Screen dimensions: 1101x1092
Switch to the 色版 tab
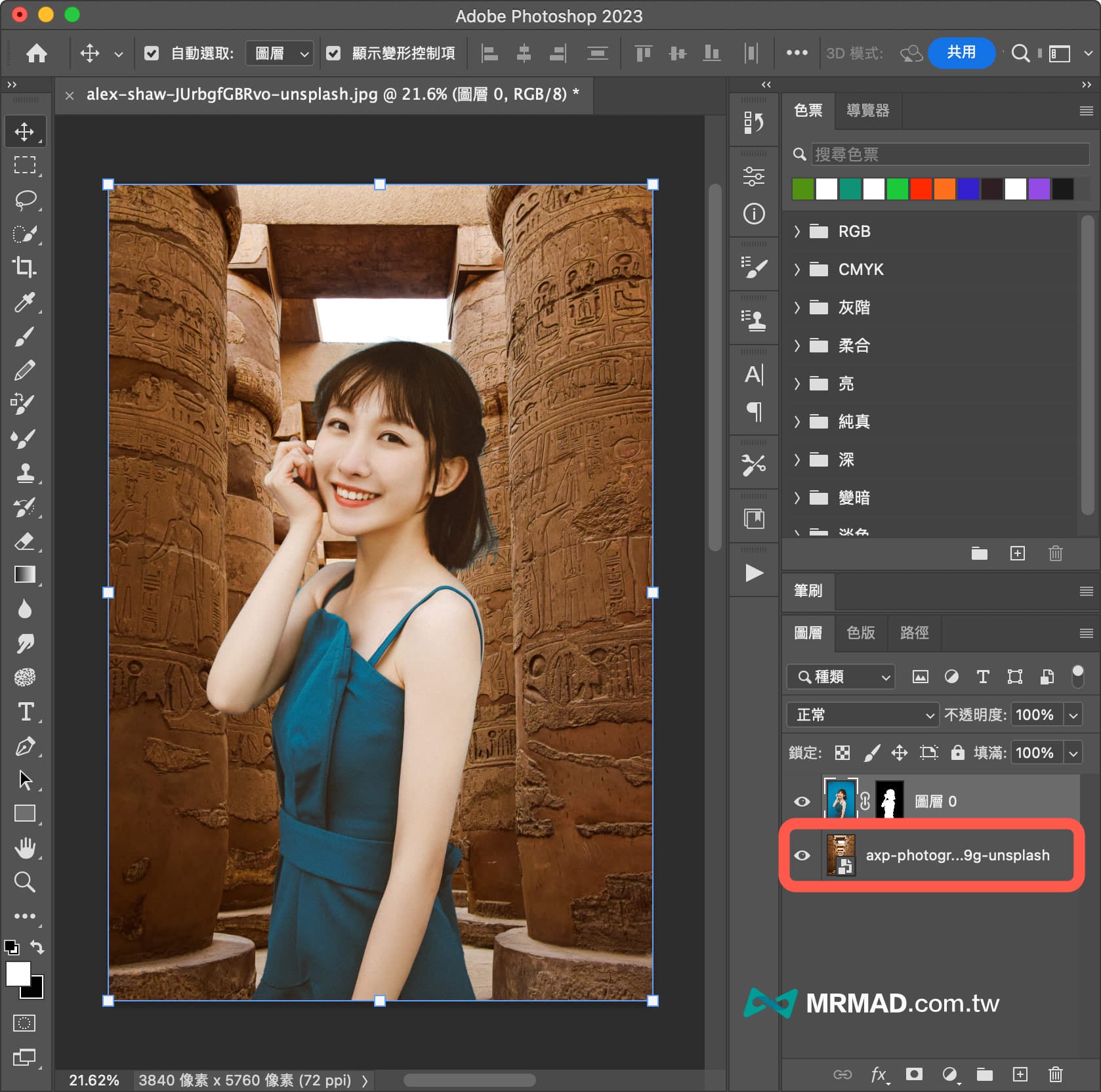[860, 633]
